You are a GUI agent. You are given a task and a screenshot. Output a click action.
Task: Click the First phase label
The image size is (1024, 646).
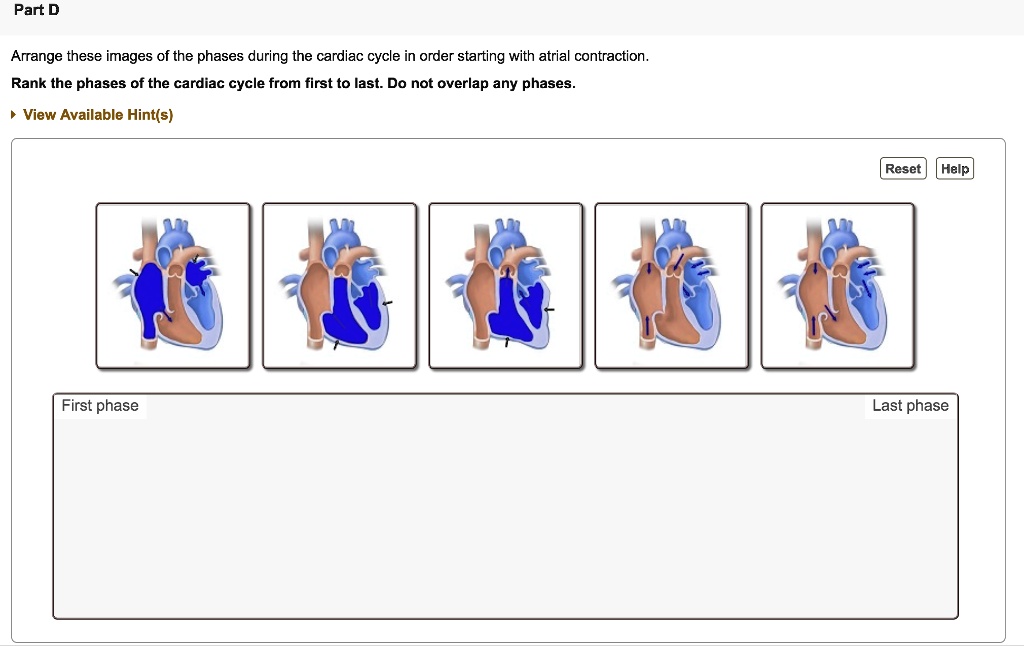click(100, 405)
